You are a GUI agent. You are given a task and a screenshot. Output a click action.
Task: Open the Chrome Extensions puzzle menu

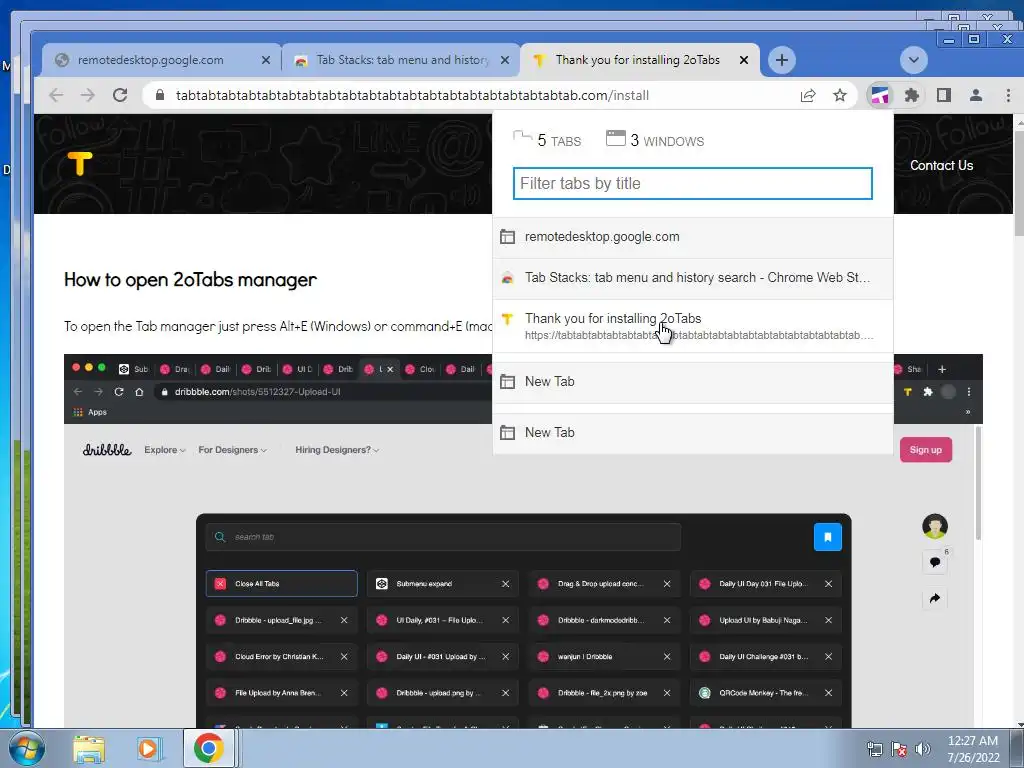pyautogui.click(x=912, y=95)
